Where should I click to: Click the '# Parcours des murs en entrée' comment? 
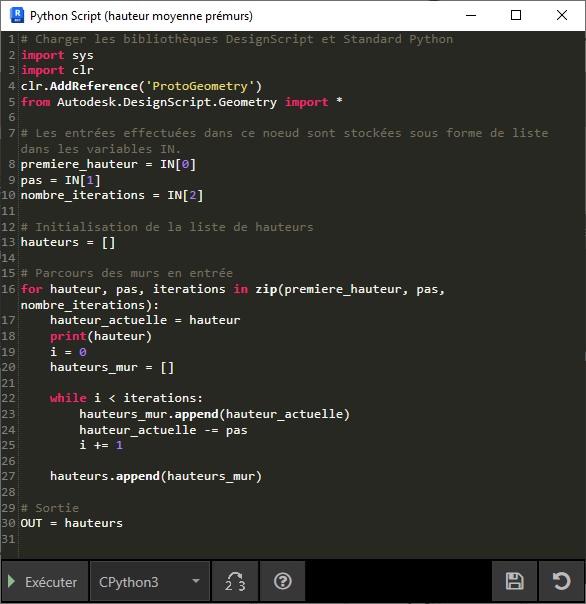point(127,273)
